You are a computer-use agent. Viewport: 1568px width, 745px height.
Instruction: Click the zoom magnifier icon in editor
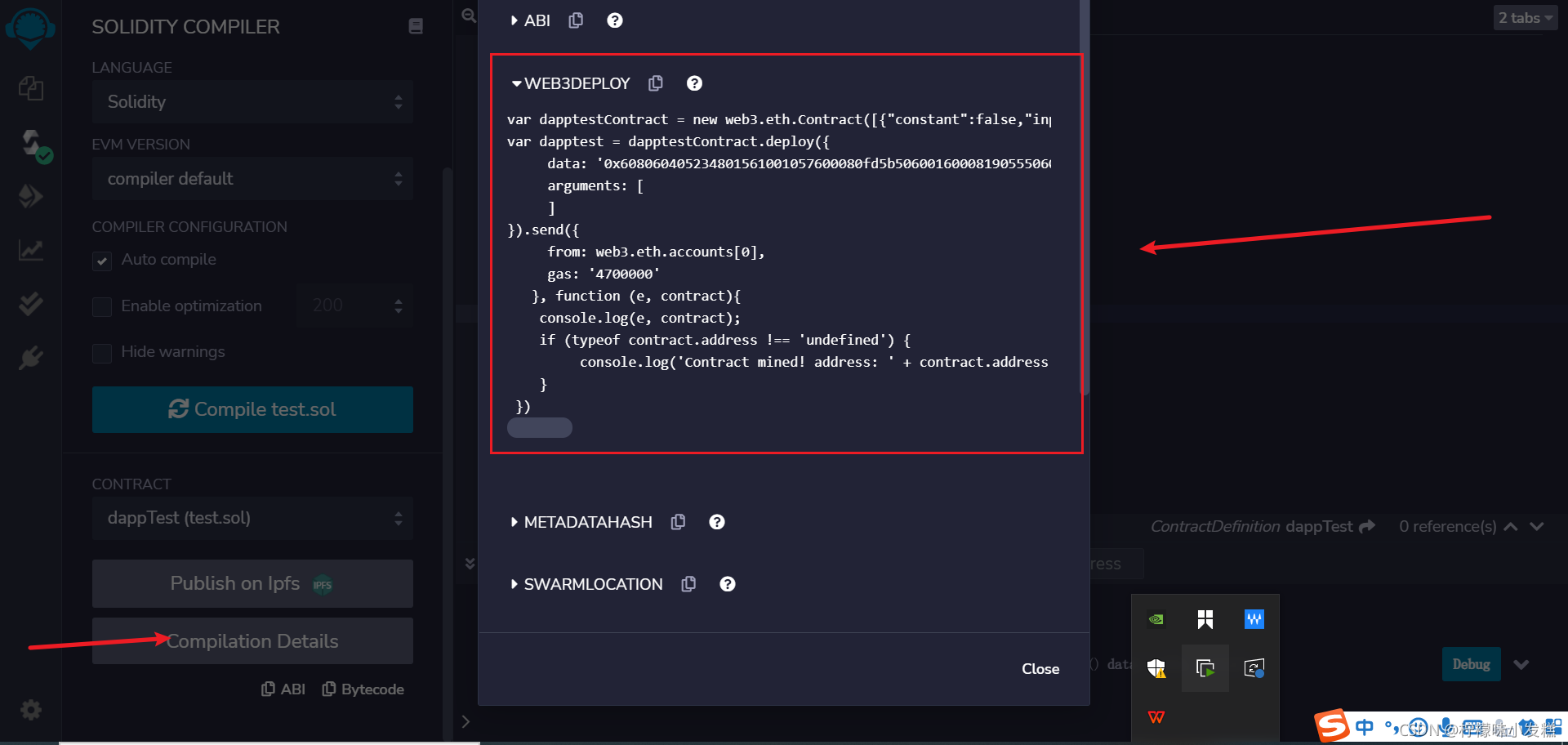(x=469, y=15)
